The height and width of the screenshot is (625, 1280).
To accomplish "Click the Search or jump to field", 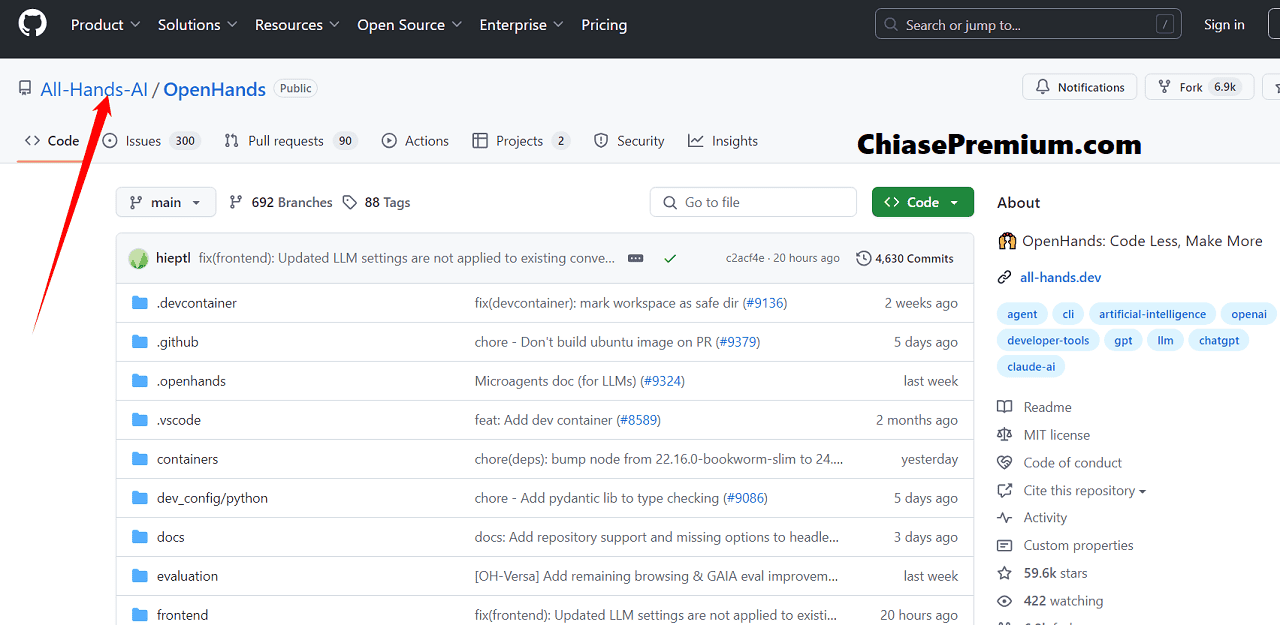I will tap(1028, 24).
